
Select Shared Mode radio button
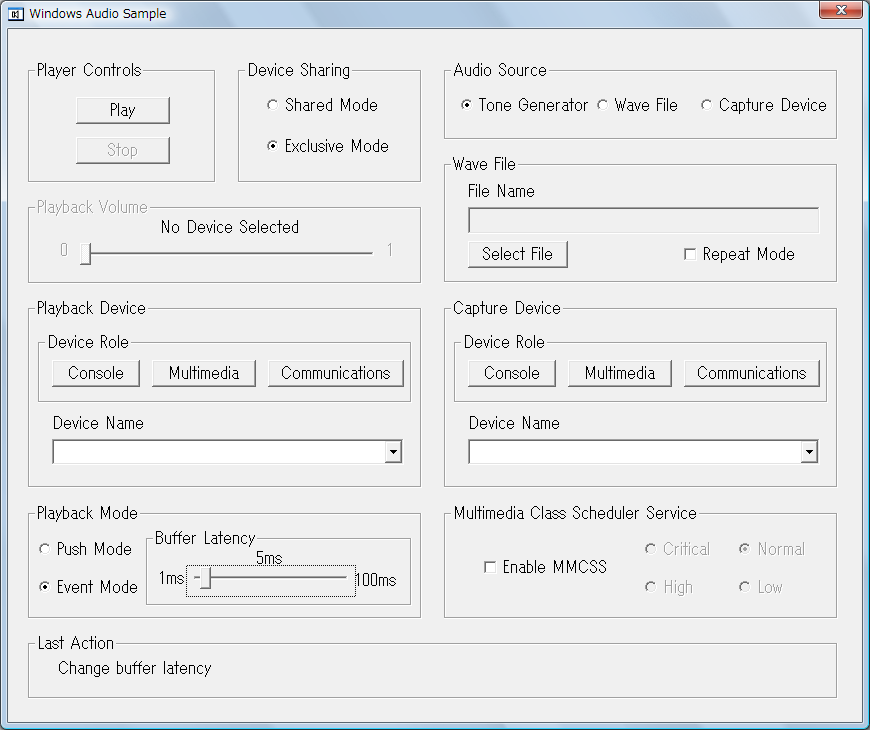[272, 105]
